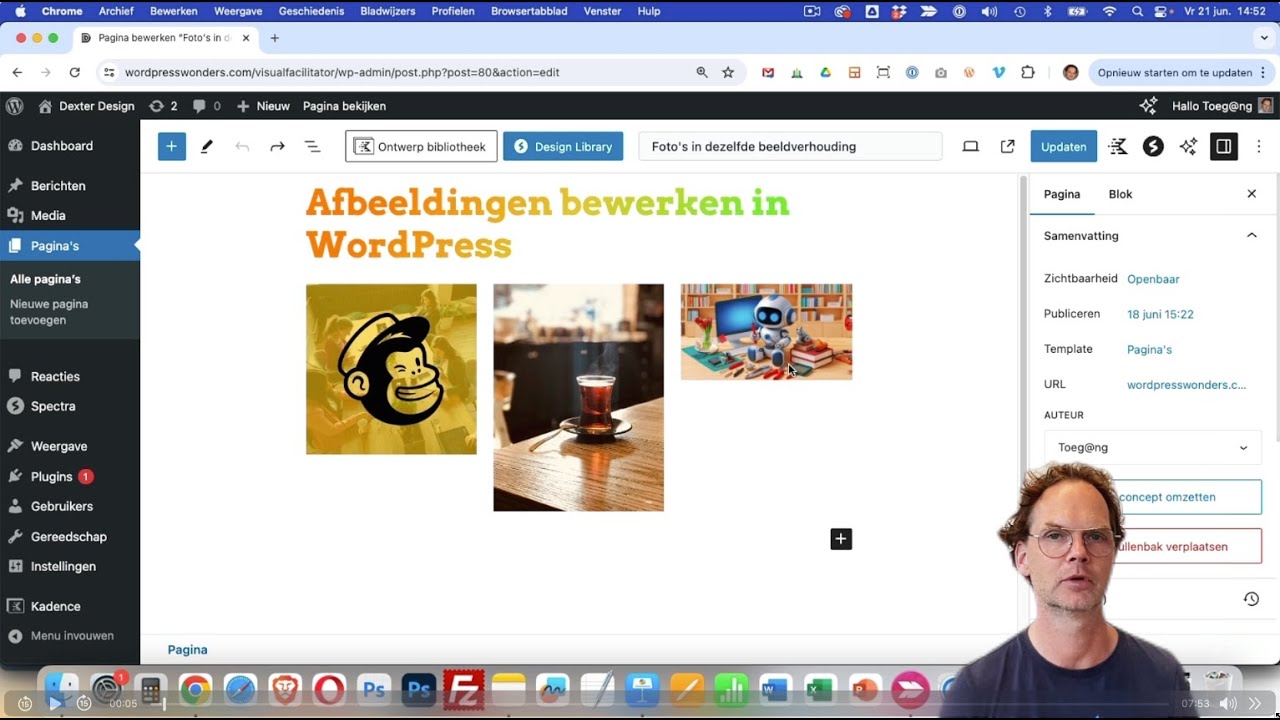Image resolution: width=1280 pixels, height=720 pixels.
Task: Open the Nieuw menu in admin bar
Action: click(263, 106)
